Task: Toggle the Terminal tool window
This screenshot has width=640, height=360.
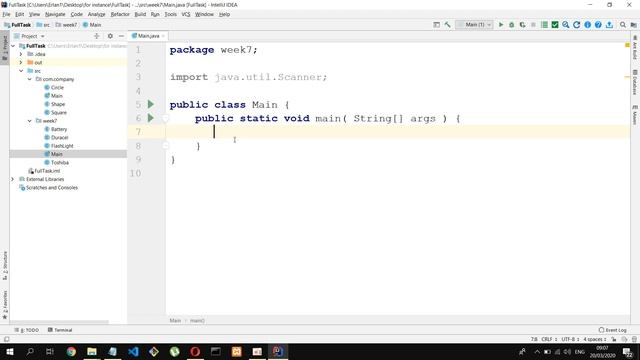Action: coord(60,330)
